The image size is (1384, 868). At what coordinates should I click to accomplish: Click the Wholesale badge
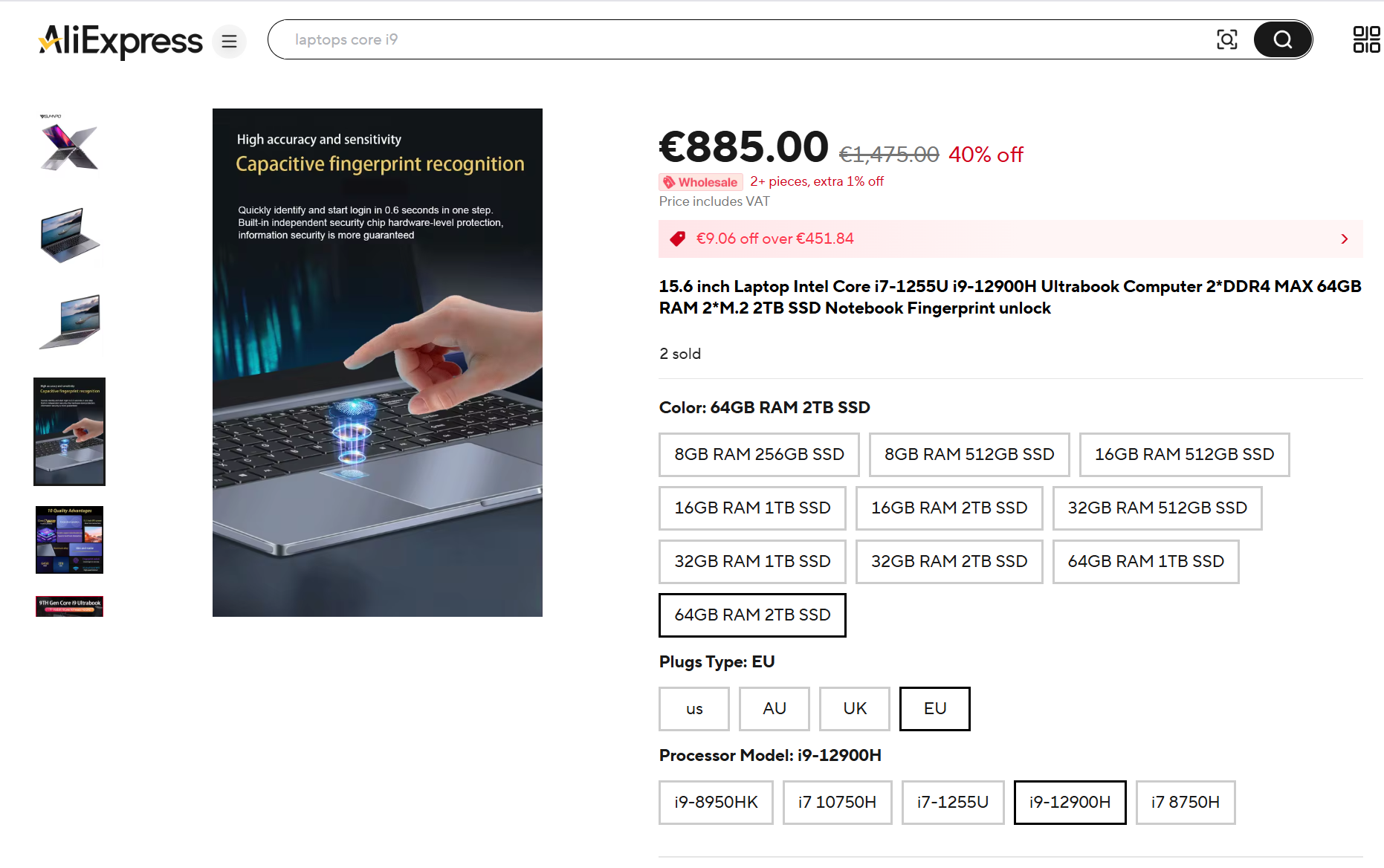(x=700, y=182)
